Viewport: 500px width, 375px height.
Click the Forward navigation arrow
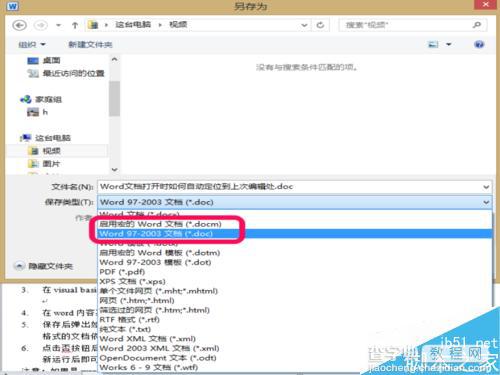(x=41, y=25)
